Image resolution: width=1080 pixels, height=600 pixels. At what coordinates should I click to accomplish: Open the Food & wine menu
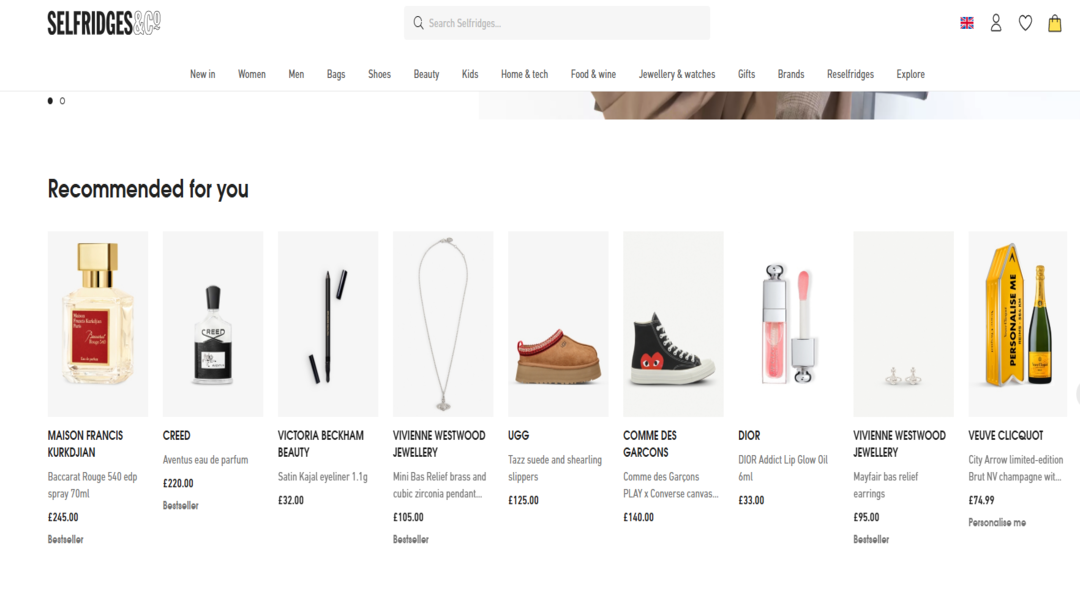(x=594, y=74)
